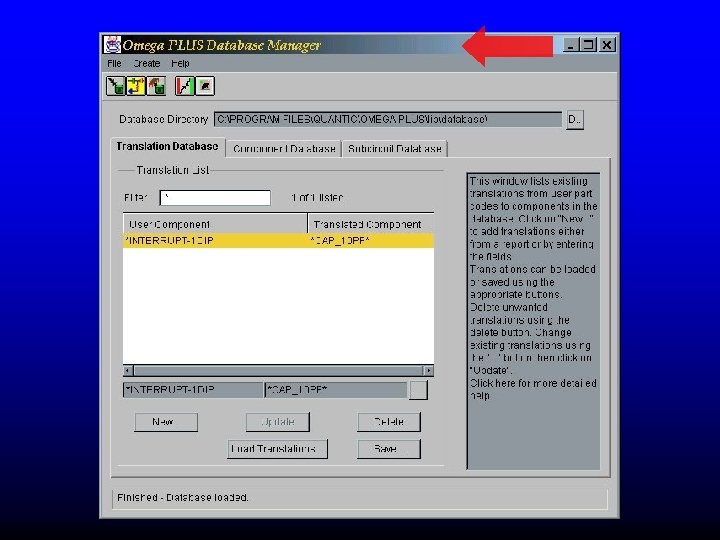Screen dimensions: 720x540
Task: Click the brown hand and green bucket toolbar icon
Action: 156,86
